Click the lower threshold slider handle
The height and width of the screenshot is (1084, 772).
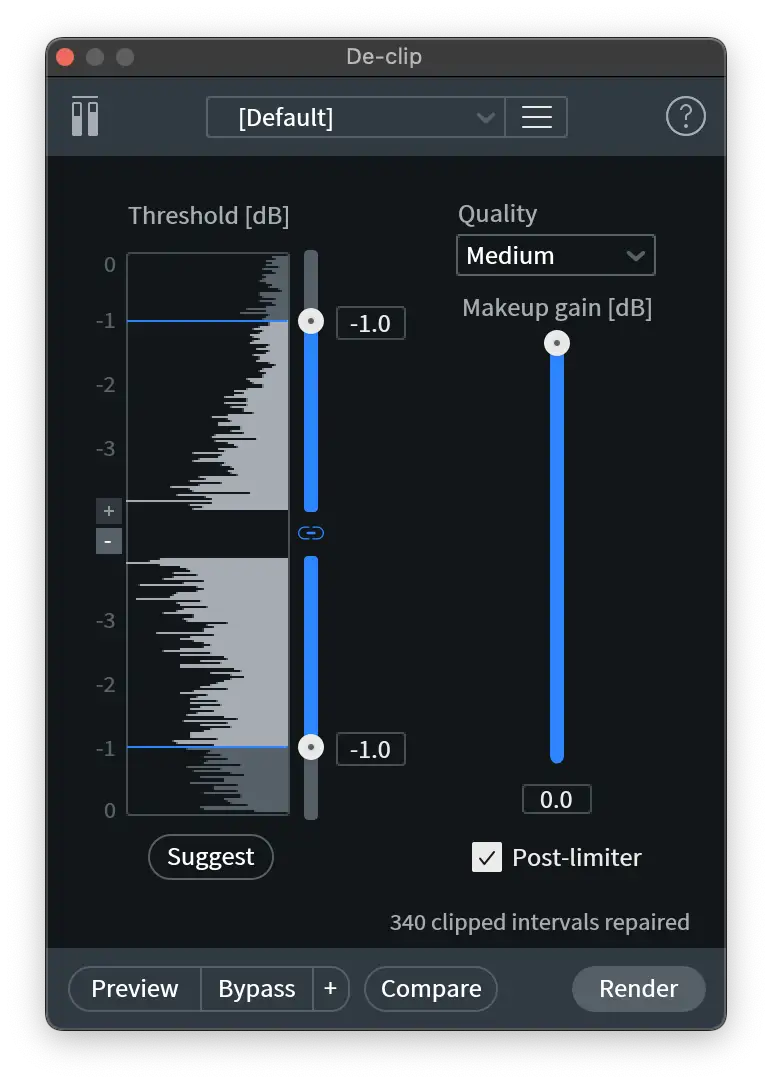(x=311, y=747)
